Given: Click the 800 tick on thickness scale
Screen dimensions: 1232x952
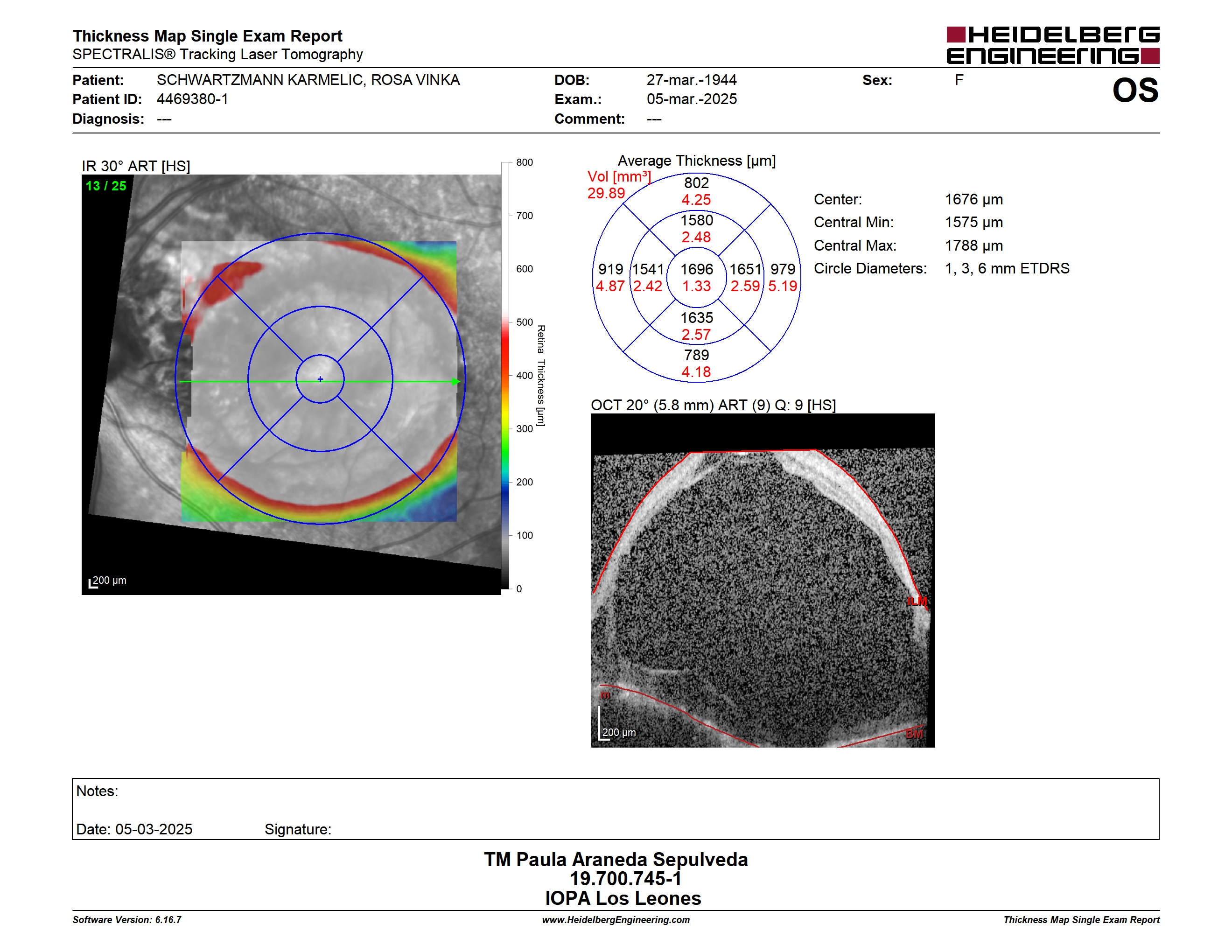Looking at the screenshot, I should point(524,162).
